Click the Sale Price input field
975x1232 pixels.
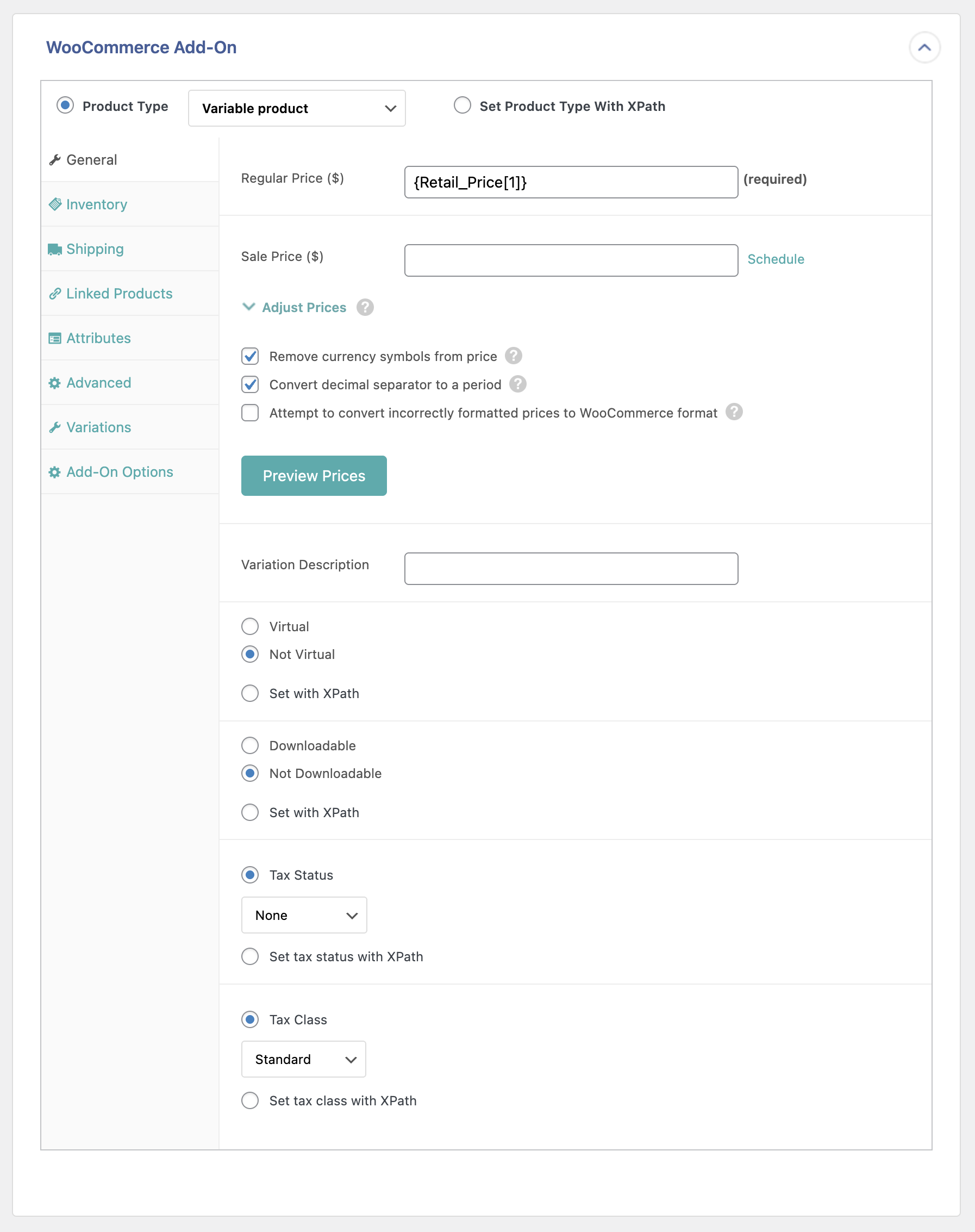point(571,261)
